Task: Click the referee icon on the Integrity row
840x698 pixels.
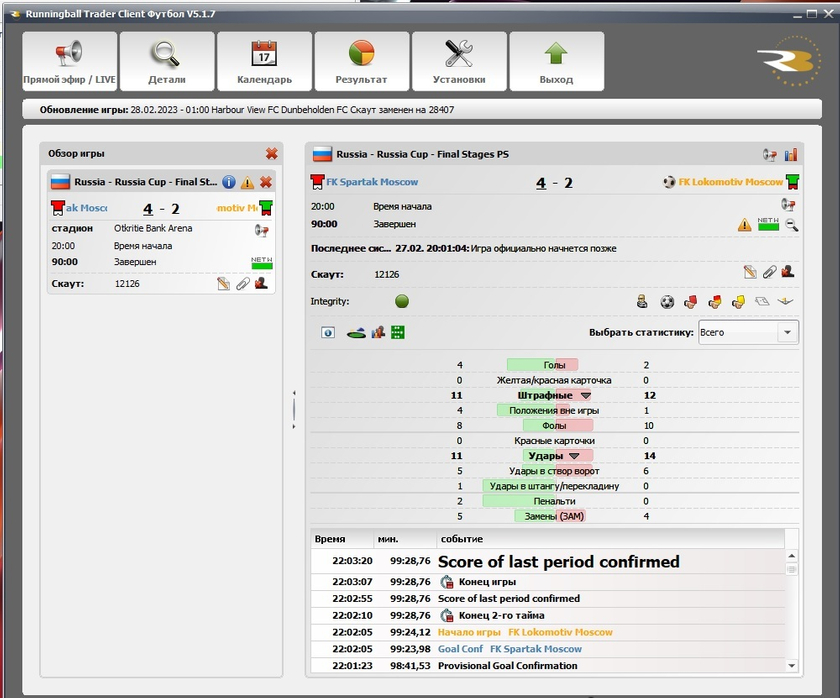Action: [x=642, y=302]
